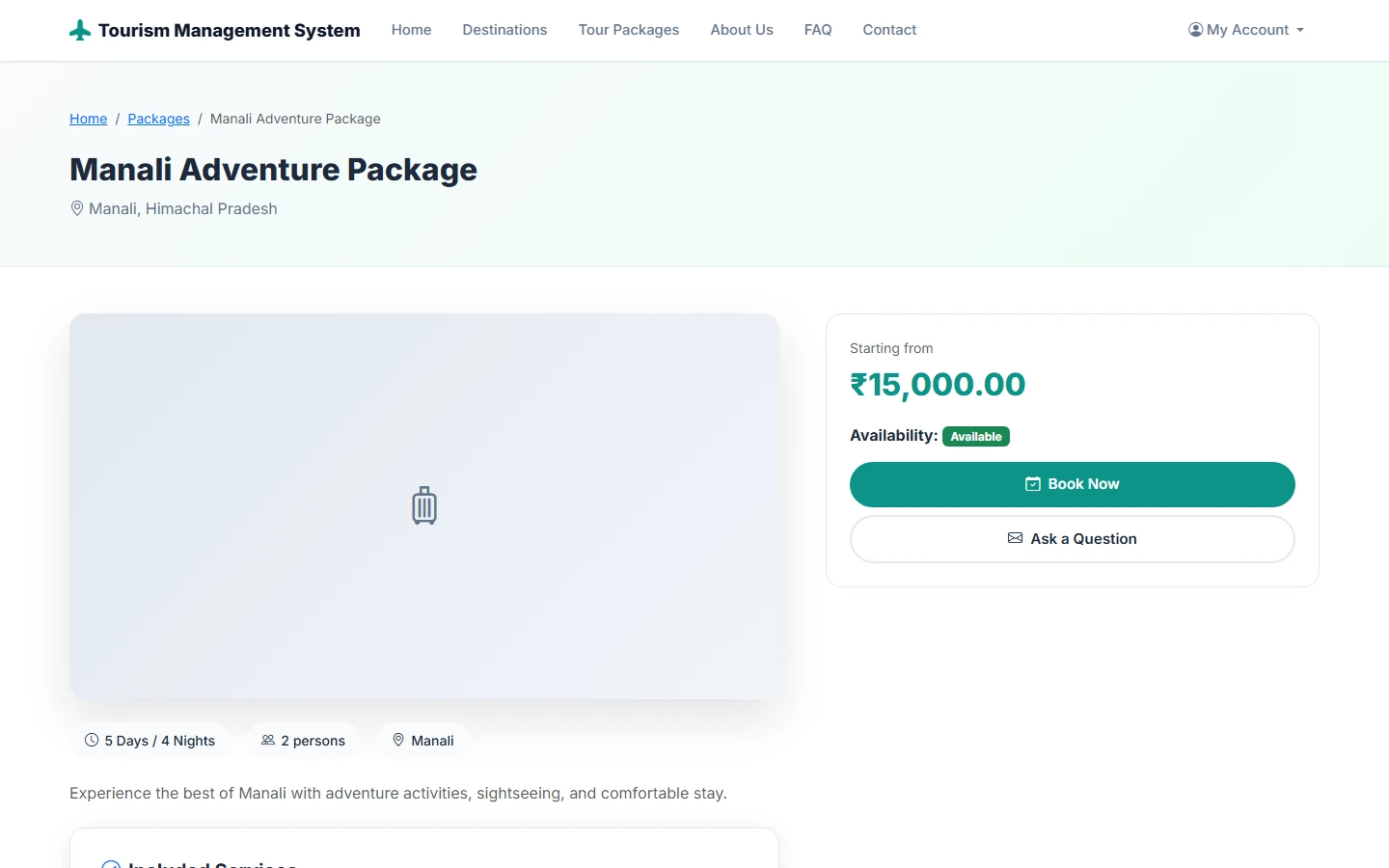Click the map pin icon beside Manali chip
Screen dimensions: 1389x868
click(398, 740)
